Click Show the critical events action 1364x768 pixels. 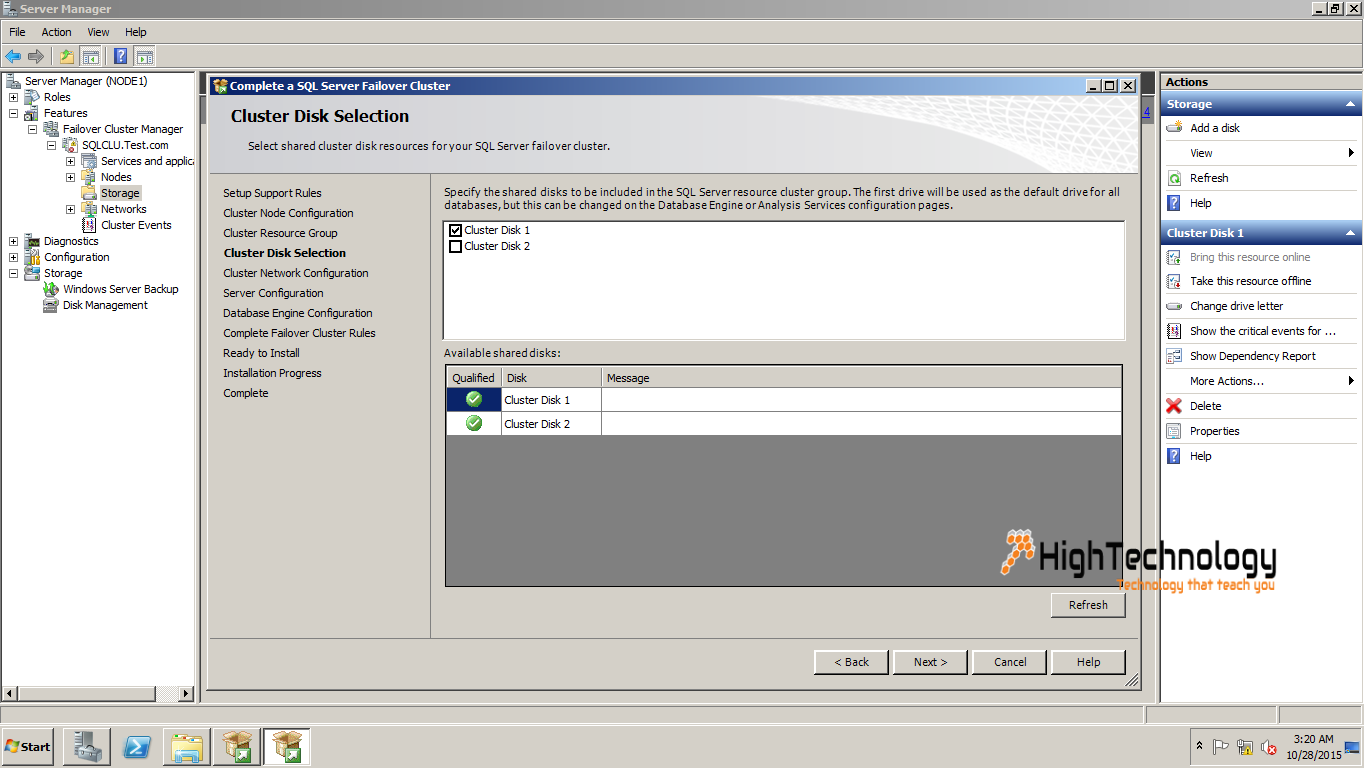[1260, 331]
